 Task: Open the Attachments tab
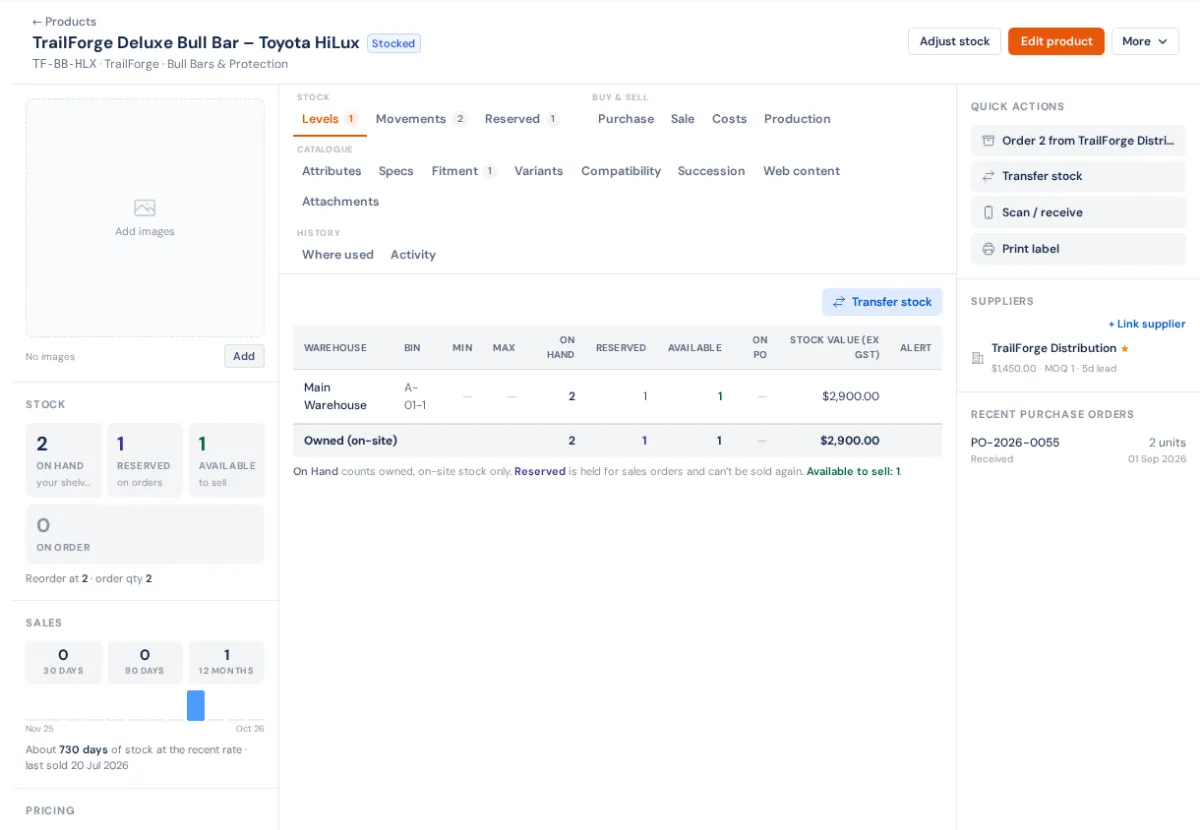341,201
